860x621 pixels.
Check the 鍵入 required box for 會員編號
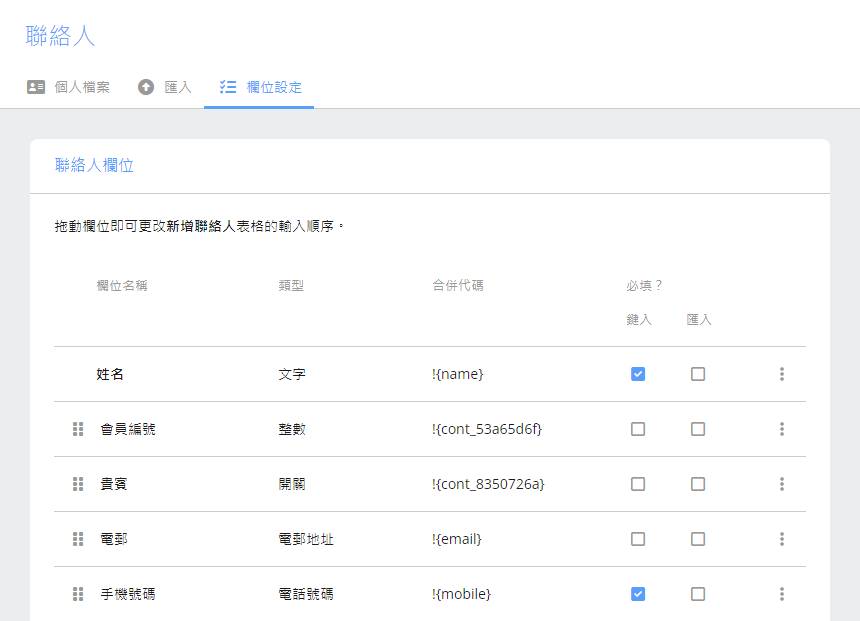(x=638, y=429)
